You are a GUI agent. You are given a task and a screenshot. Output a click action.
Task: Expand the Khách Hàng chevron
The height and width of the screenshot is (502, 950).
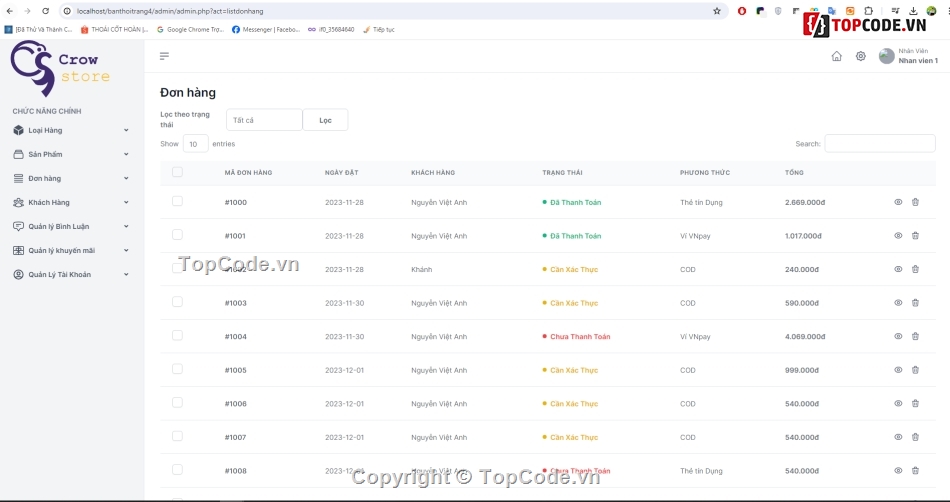click(126, 202)
